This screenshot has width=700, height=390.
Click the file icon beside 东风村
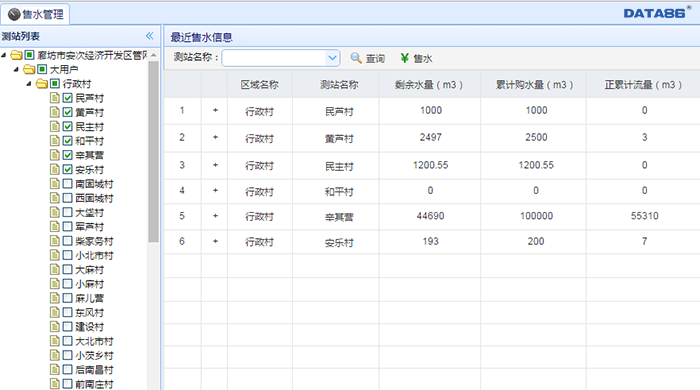click(x=54, y=312)
